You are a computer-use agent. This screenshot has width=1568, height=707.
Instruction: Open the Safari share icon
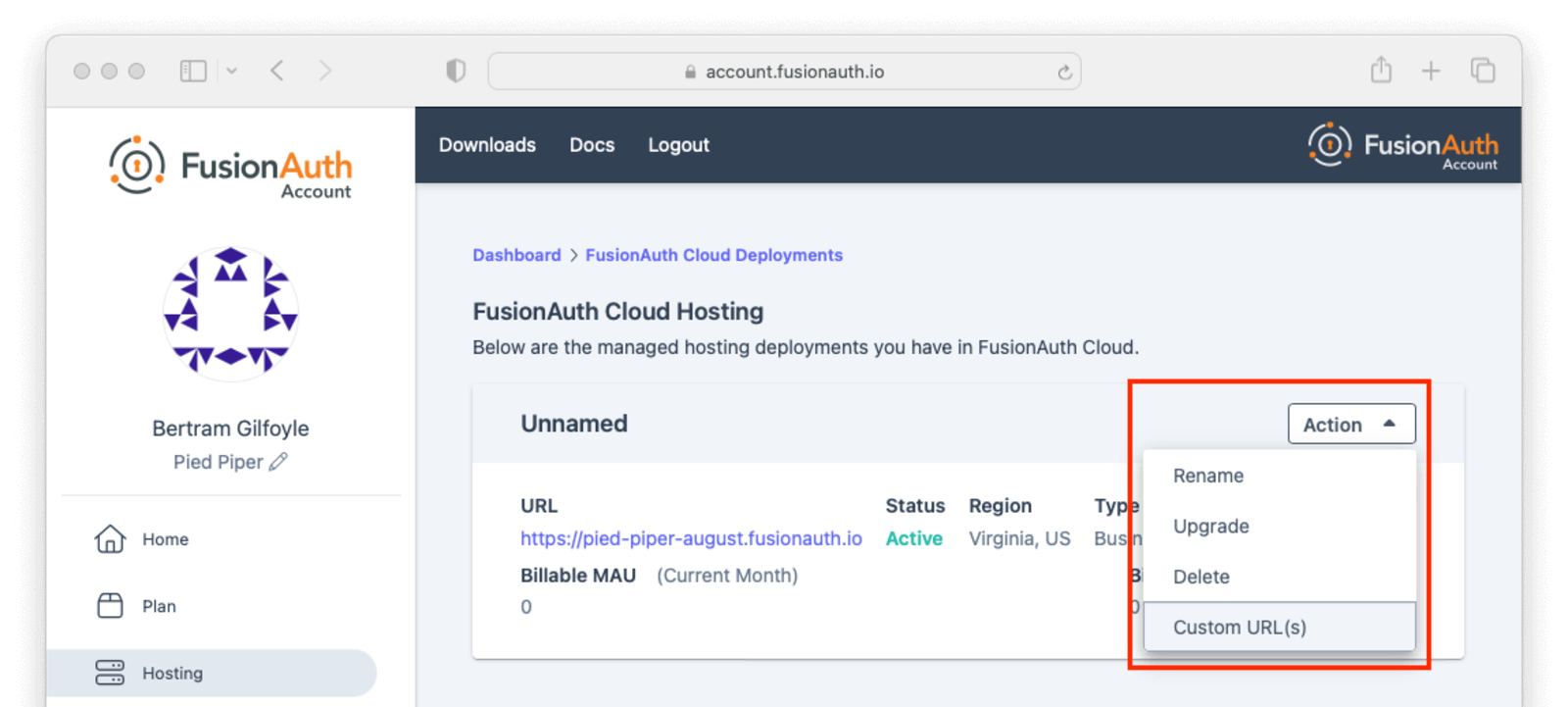point(1381,70)
